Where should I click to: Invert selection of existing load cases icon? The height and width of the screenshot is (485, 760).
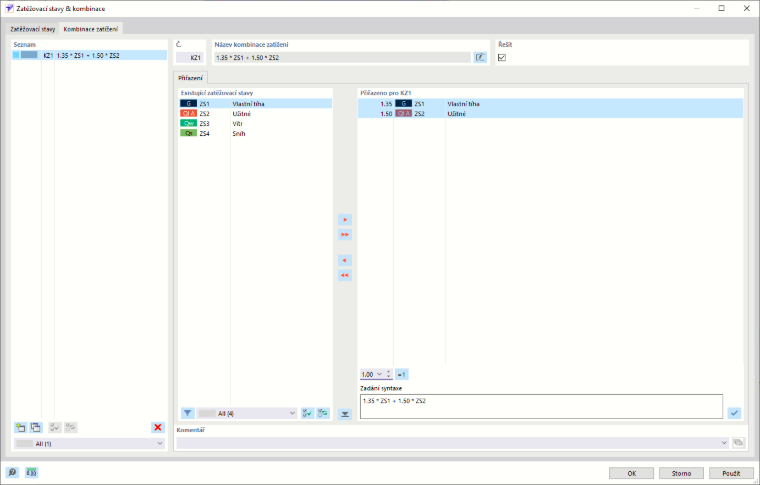[323, 413]
